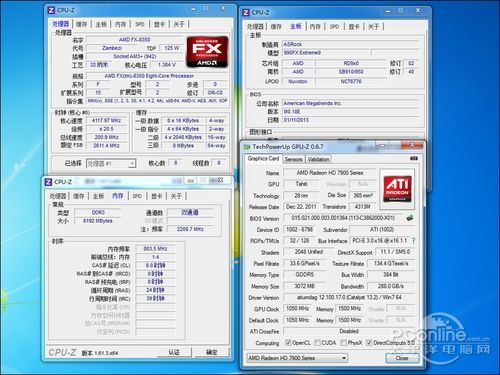Click the 2048 Unified shaders field

point(309,252)
